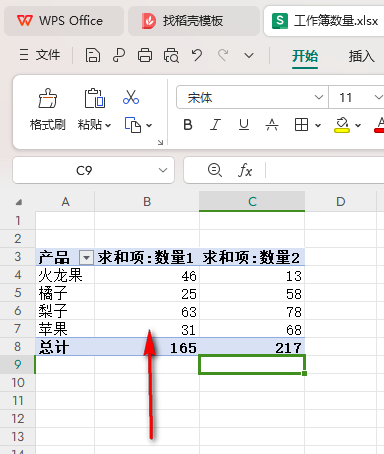Screen dimensions: 384x454
Task: Select column C header
Action: 252,201
